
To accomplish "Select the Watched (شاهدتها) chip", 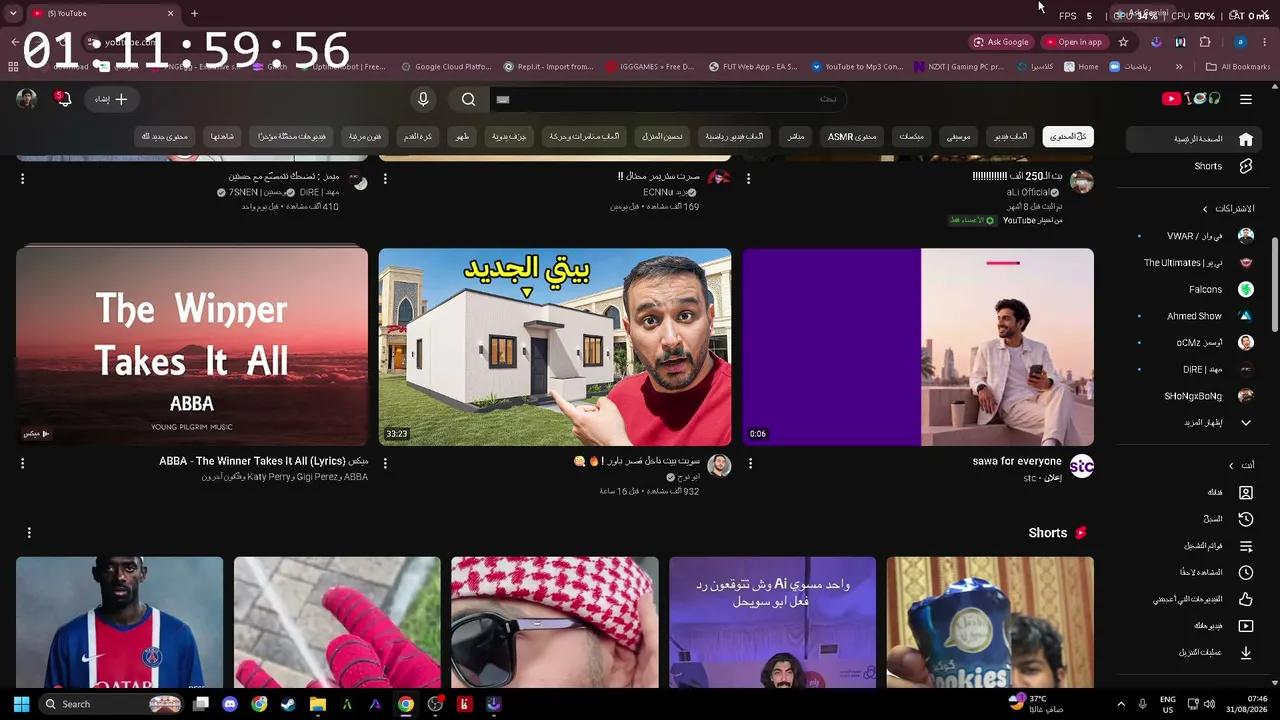I will click(222, 136).
